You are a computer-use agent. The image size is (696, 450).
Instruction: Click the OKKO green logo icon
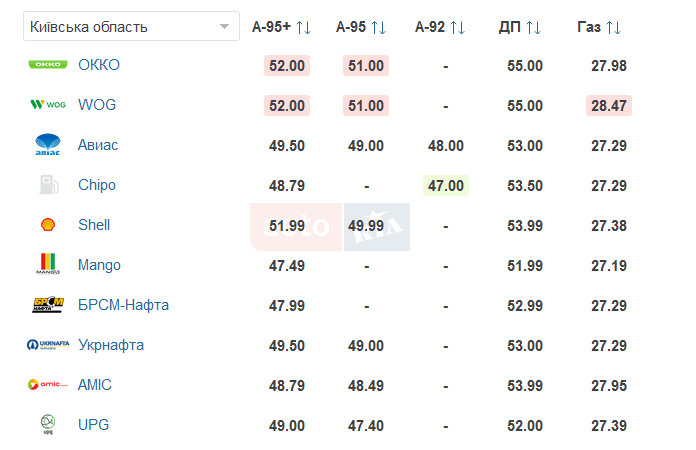coord(48,65)
